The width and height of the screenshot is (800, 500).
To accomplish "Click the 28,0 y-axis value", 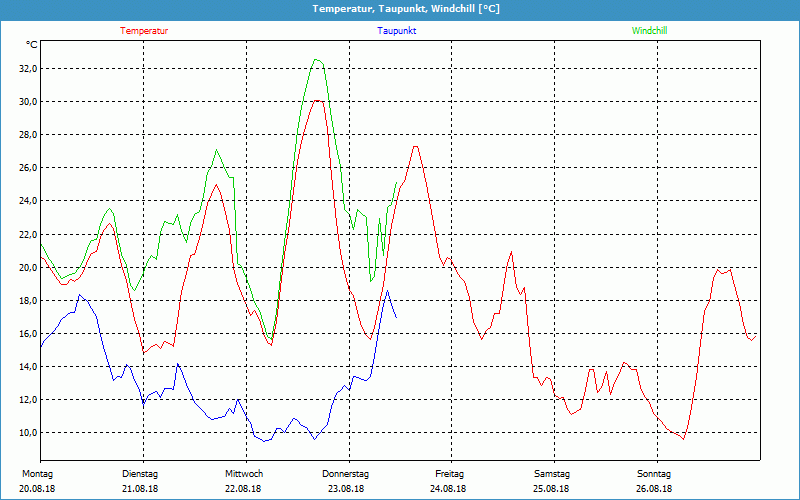I will pyautogui.click(x=28, y=135).
